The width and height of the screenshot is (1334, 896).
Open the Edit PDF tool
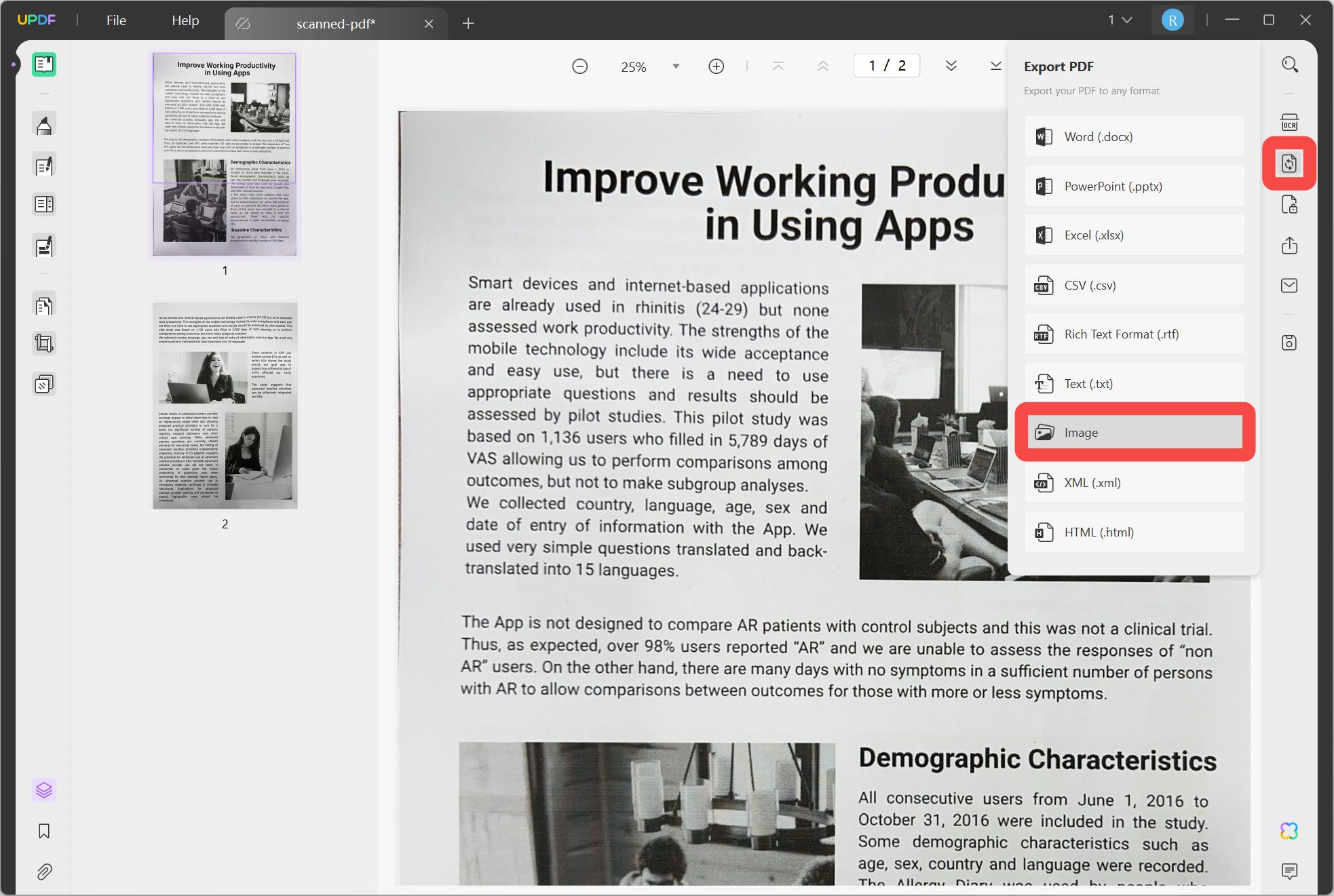pyautogui.click(x=44, y=164)
